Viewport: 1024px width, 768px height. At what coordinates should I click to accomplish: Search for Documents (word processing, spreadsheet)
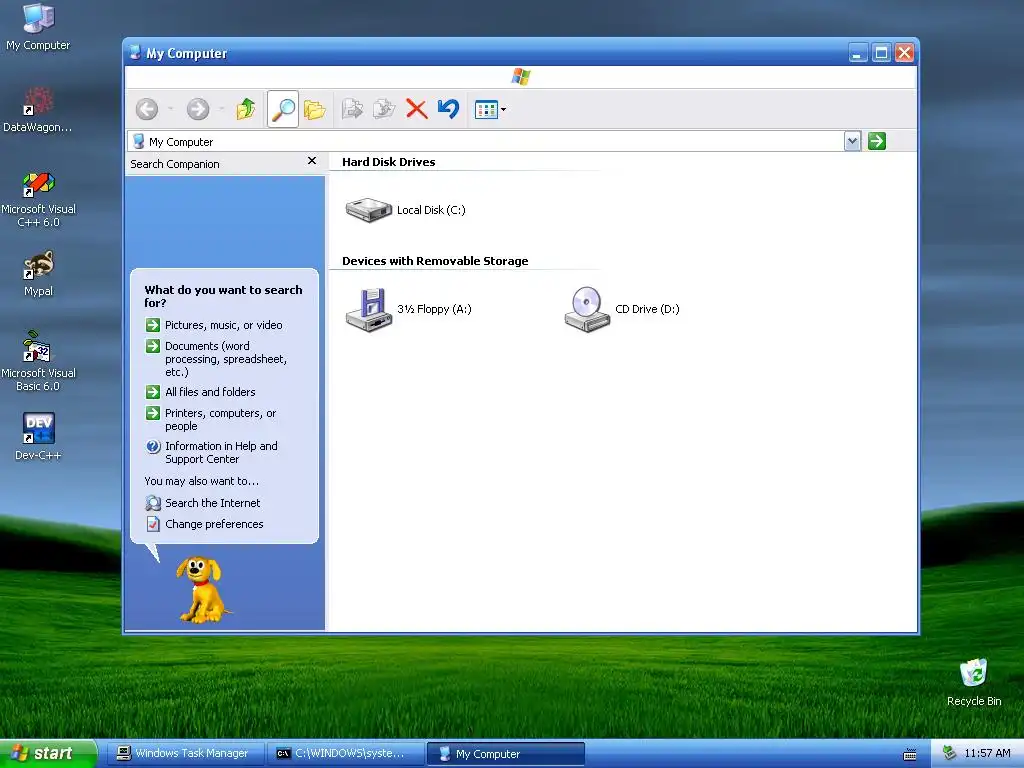coord(217,359)
